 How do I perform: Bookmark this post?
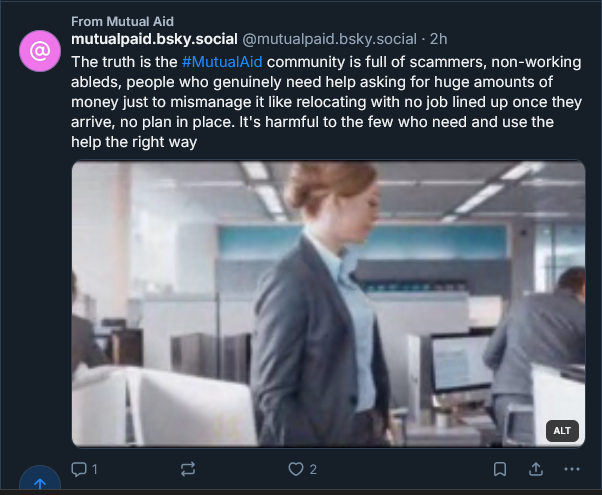coord(499,469)
